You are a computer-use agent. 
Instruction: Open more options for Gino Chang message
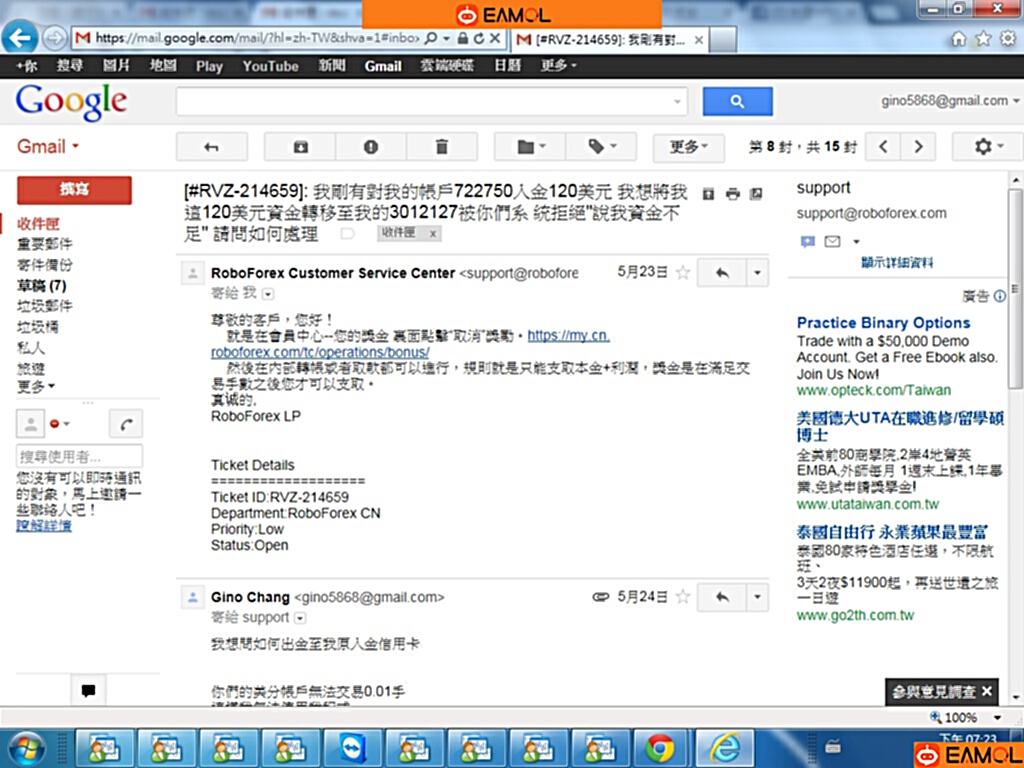click(758, 597)
